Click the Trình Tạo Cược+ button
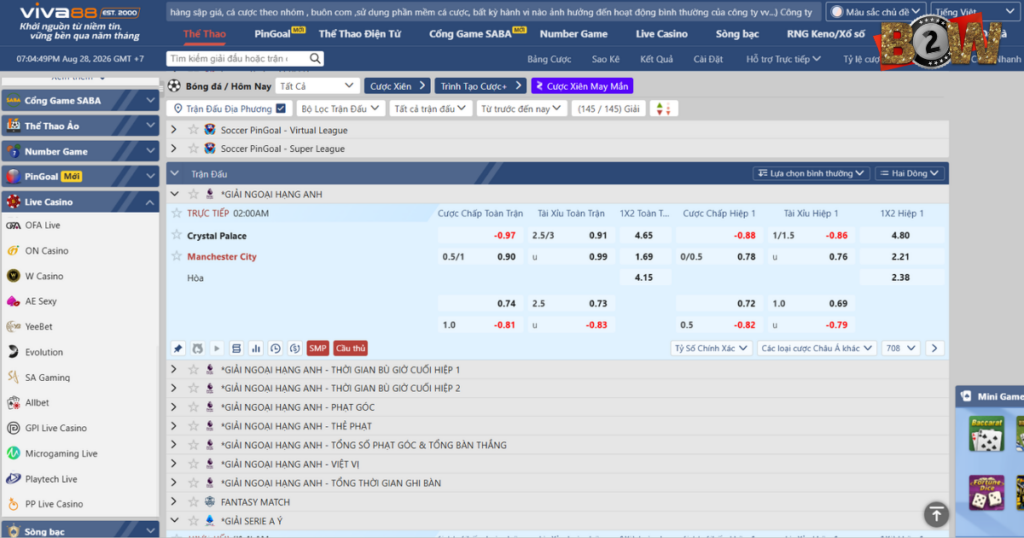The height and width of the screenshot is (538, 1024). [480, 86]
